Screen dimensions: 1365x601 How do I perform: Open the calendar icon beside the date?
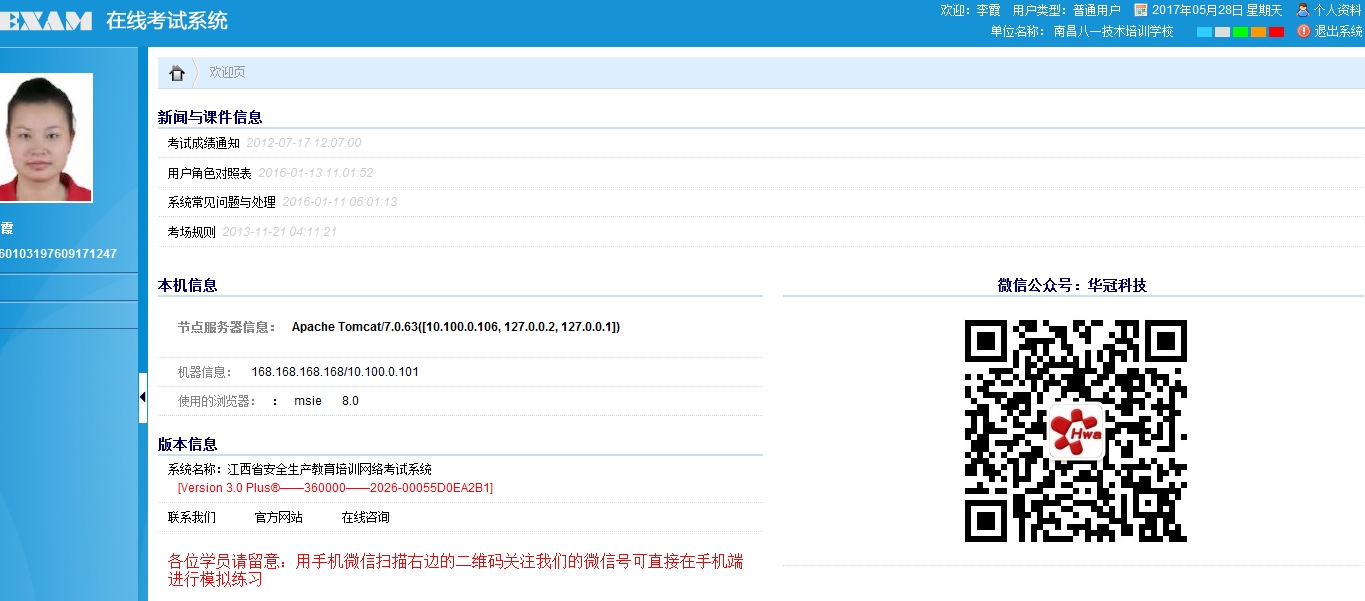pyautogui.click(x=1140, y=10)
